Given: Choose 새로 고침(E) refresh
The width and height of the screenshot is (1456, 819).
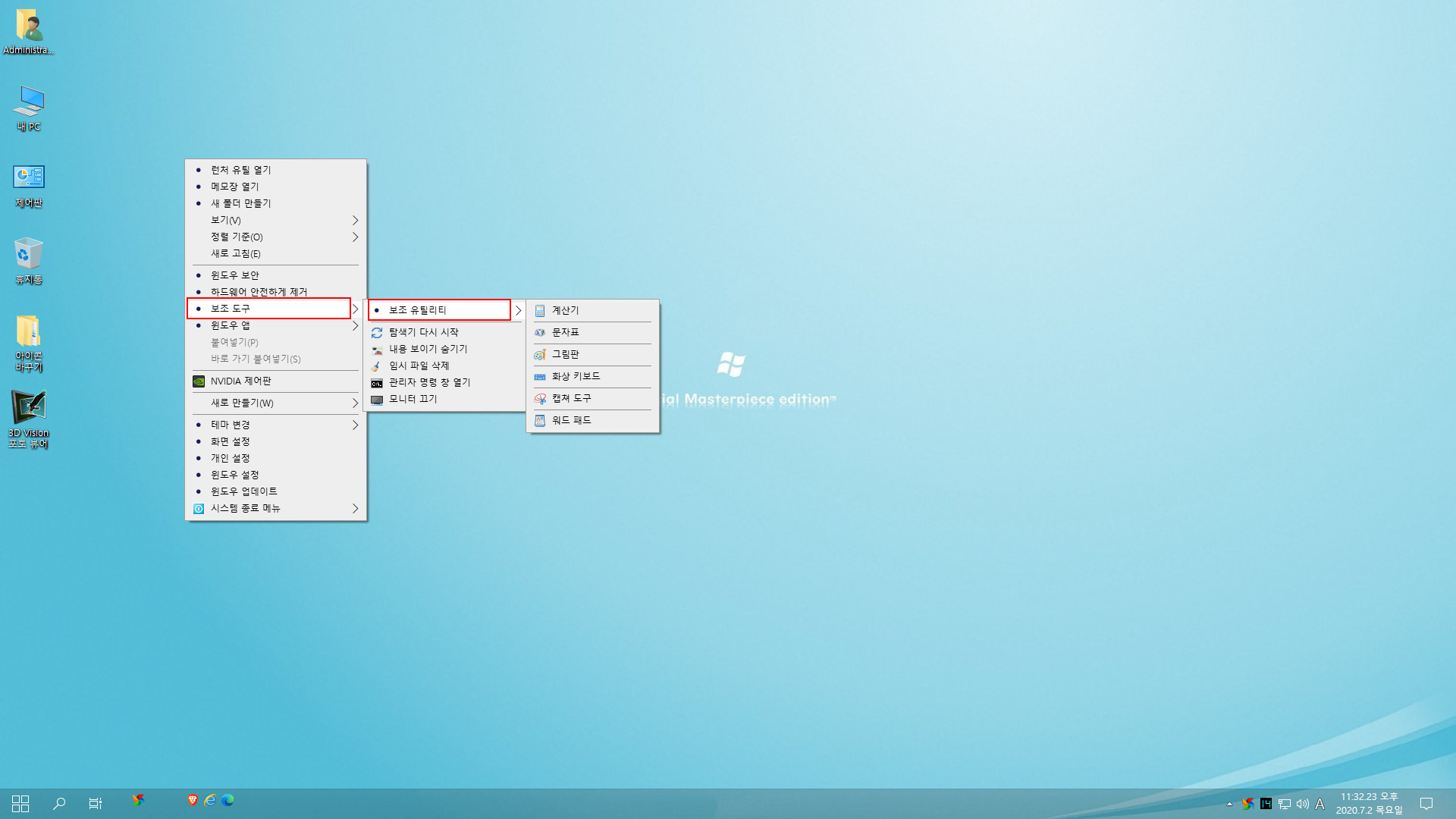Looking at the screenshot, I should pyautogui.click(x=275, y=253).
